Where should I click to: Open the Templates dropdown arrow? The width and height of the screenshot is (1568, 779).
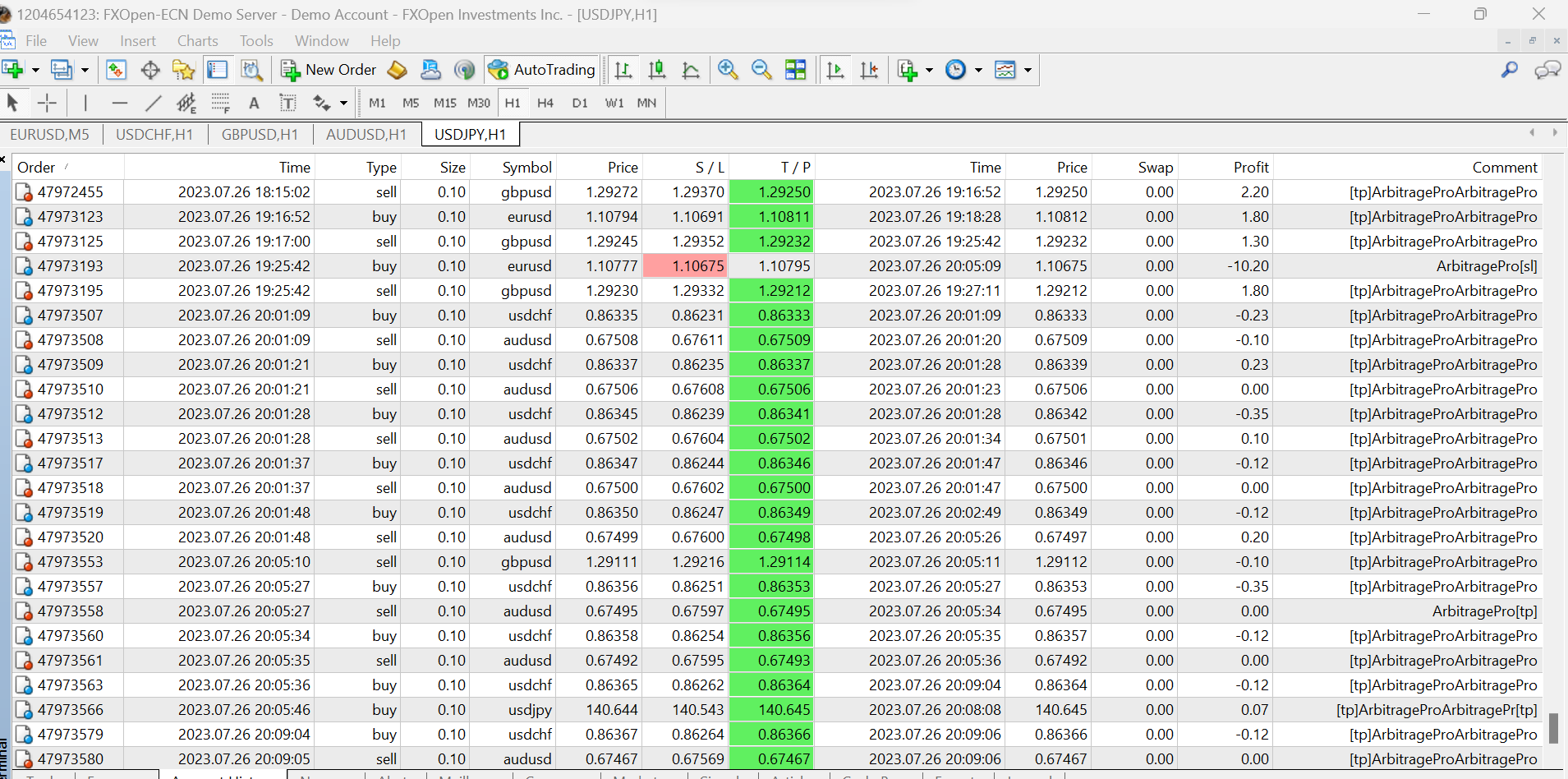click(x=1028, y=70)
